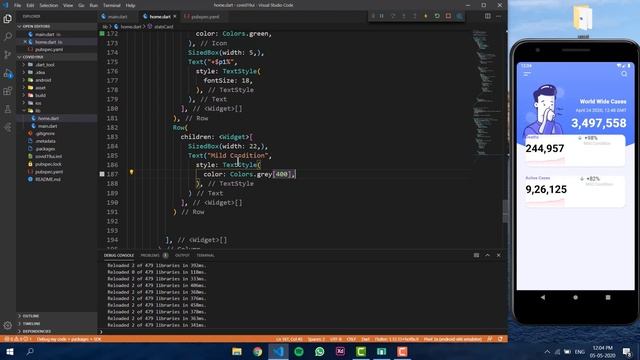The image size is (640, 360).
Task: Stop debugging with the red square icon
Action: point(448,16)
